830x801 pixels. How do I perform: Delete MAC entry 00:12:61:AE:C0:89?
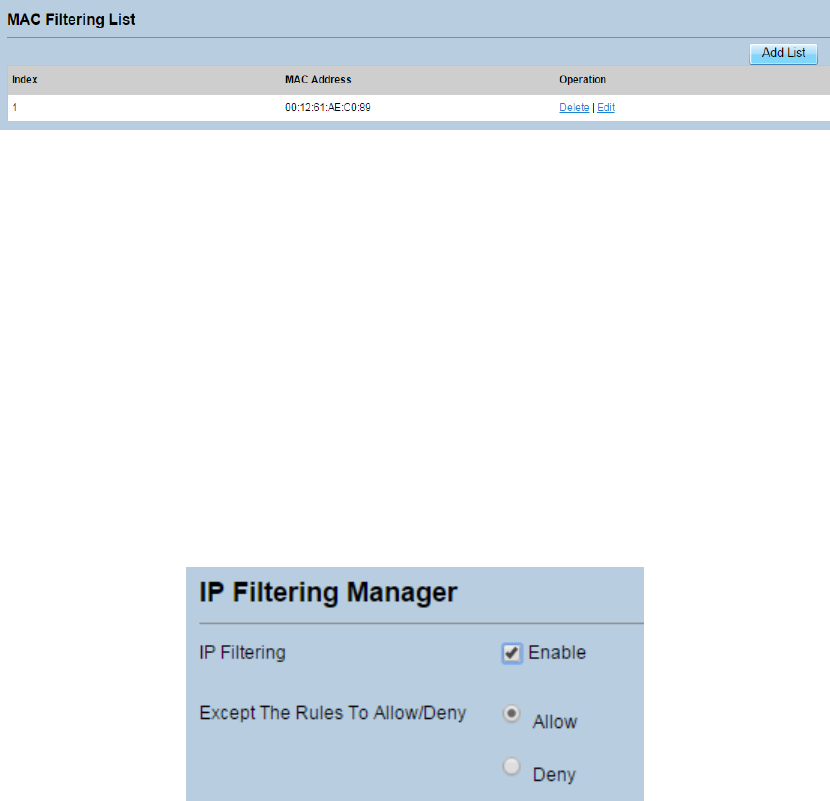(574, 107)
